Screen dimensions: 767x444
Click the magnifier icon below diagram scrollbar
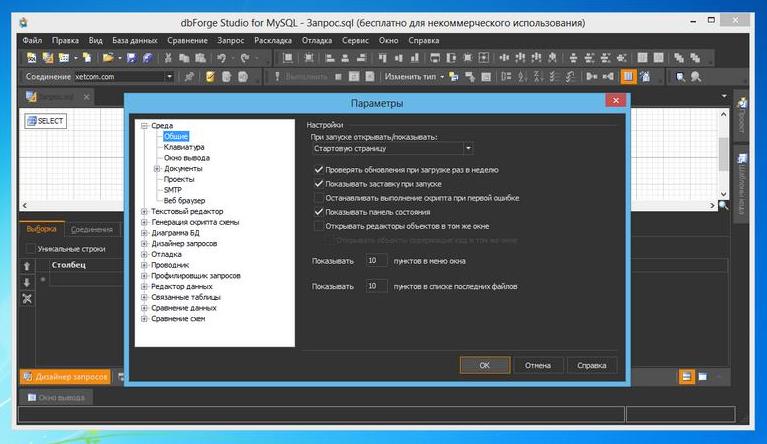tap(723, 206)
